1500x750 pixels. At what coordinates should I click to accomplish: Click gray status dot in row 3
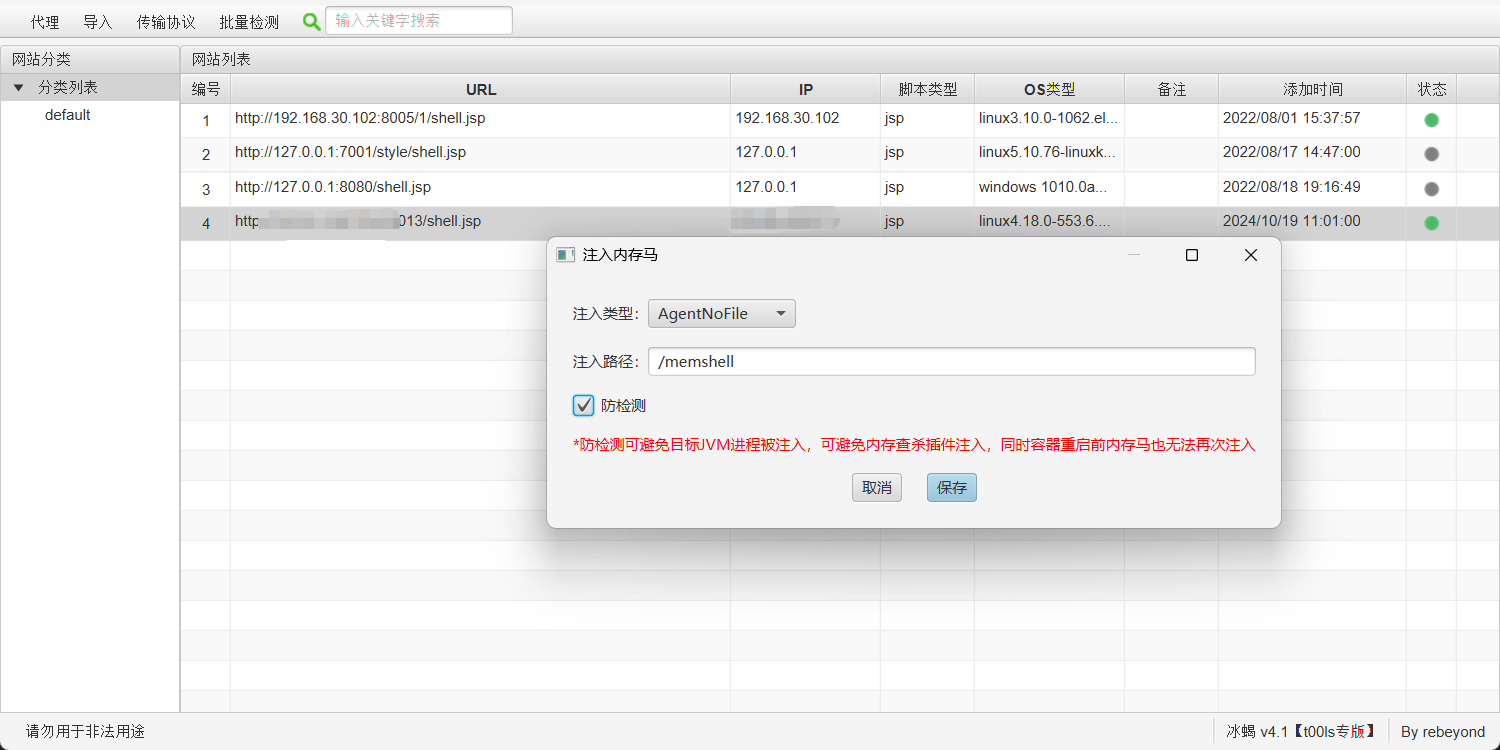(x=1431, y=188)
